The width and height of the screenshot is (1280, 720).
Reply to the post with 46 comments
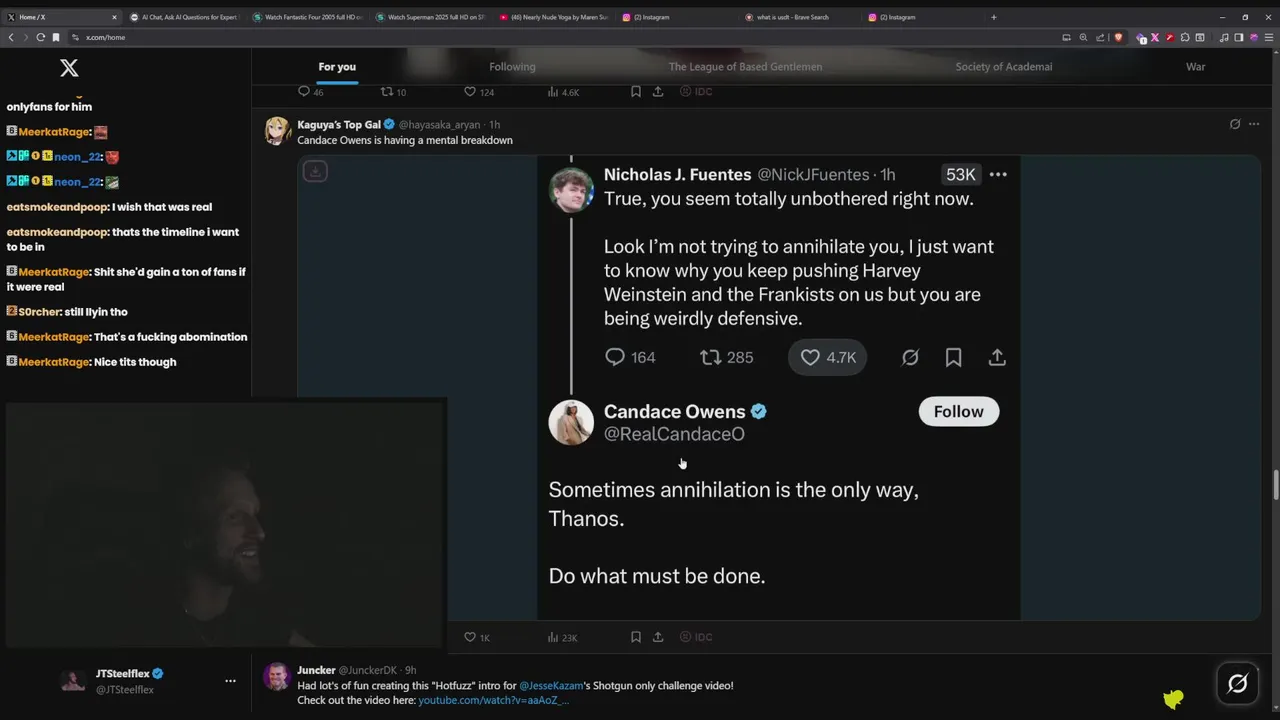pyautogui.click(x=310, y=92)
